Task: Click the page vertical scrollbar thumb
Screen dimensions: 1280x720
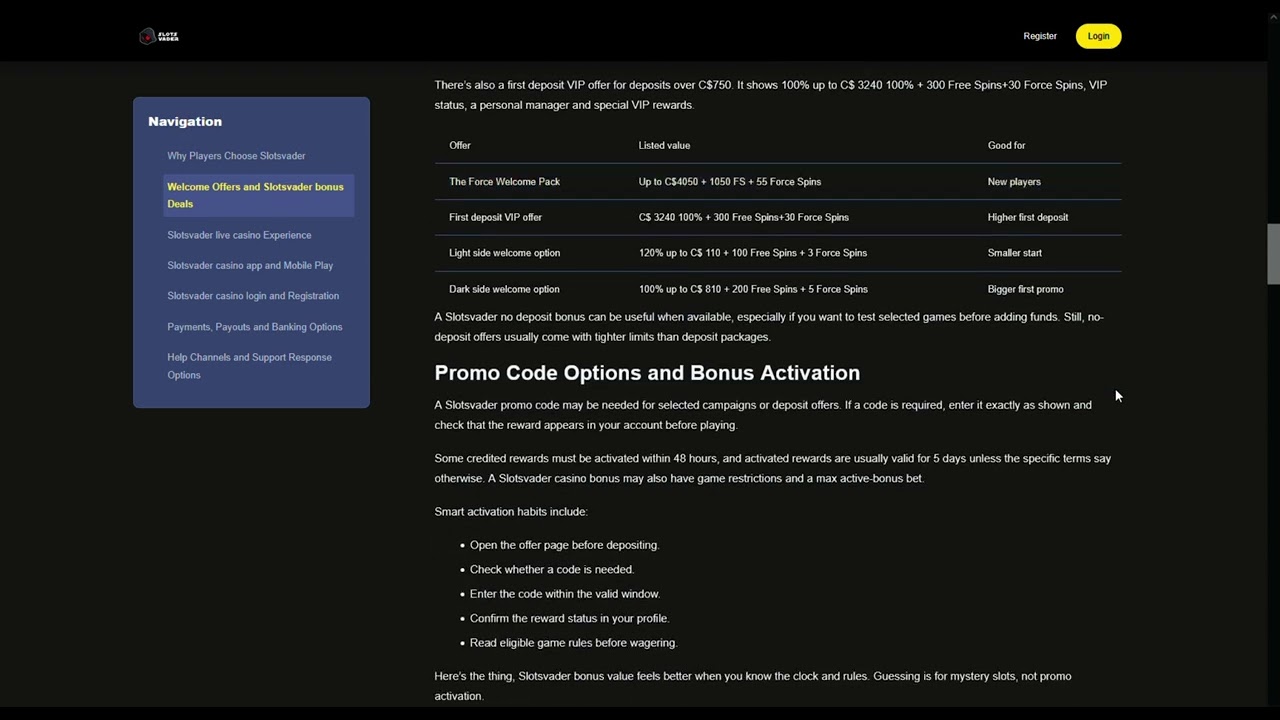Action: click(1273, 254)
